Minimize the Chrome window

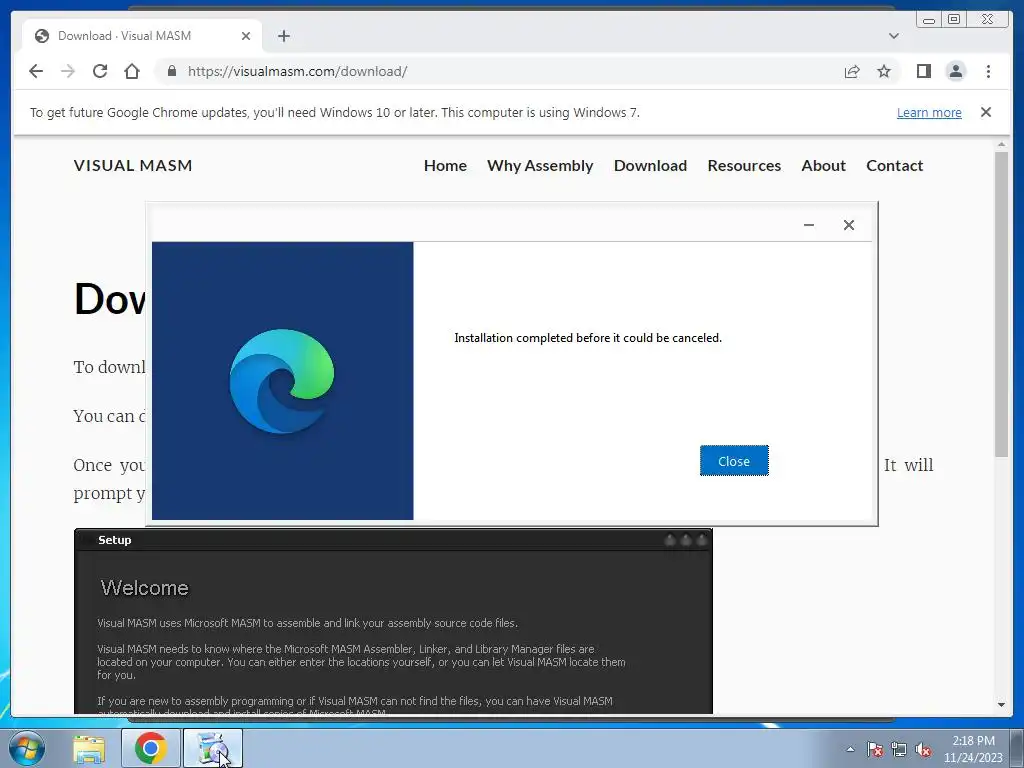tap(929, 20)
